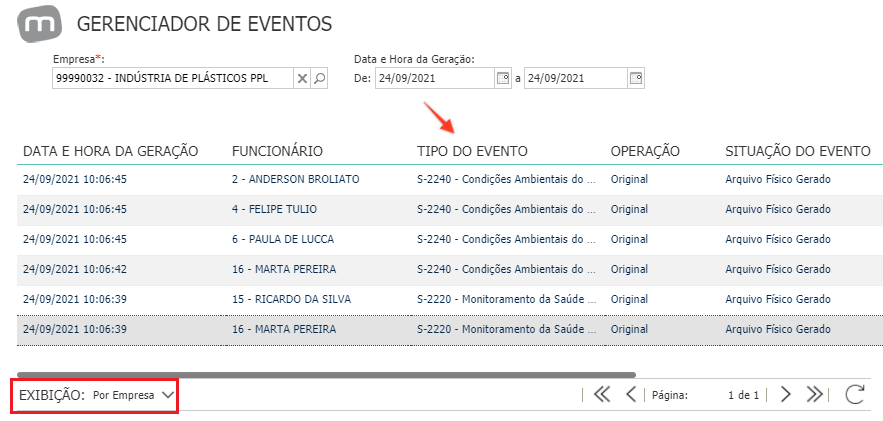883x421 pixels.
Task: Sort by Funcionário column header
Action: (277, 151)
